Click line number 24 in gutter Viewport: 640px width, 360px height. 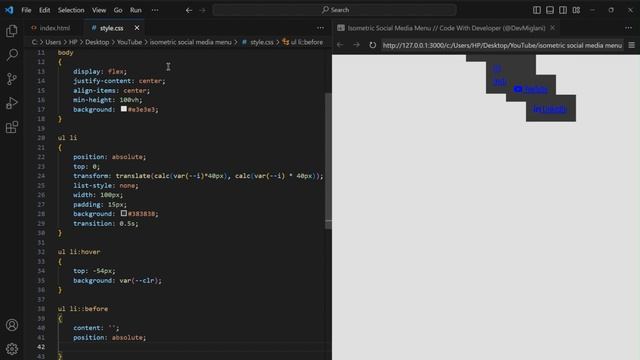point(41,176)
